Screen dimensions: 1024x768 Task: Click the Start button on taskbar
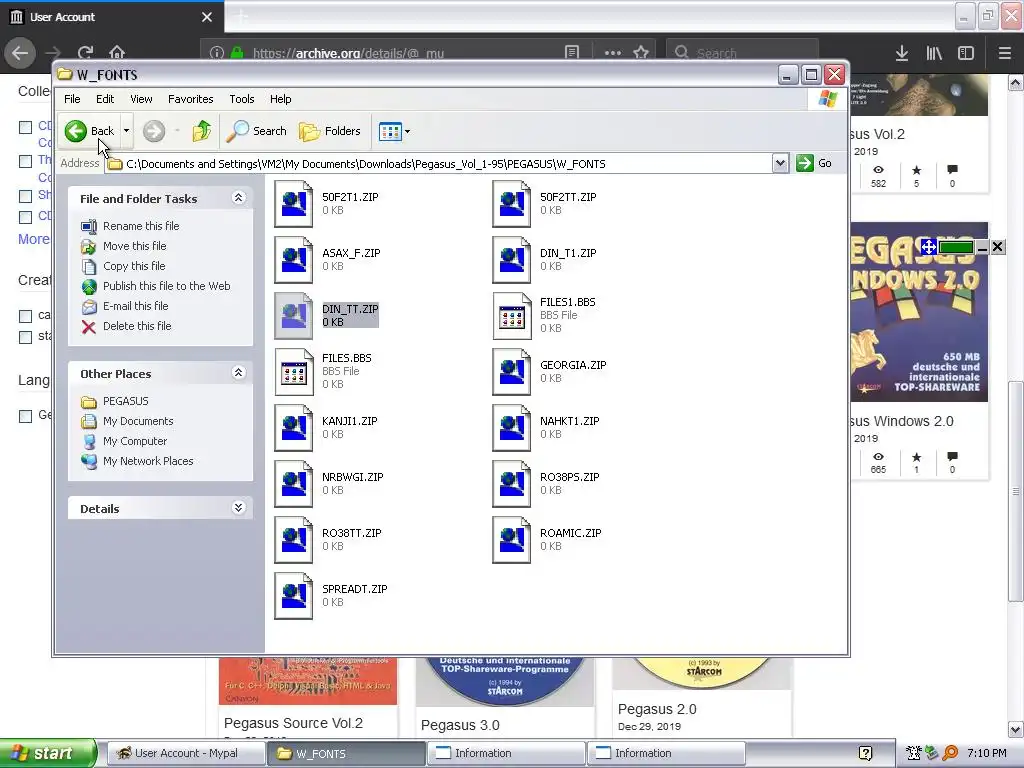click(48, 753)
